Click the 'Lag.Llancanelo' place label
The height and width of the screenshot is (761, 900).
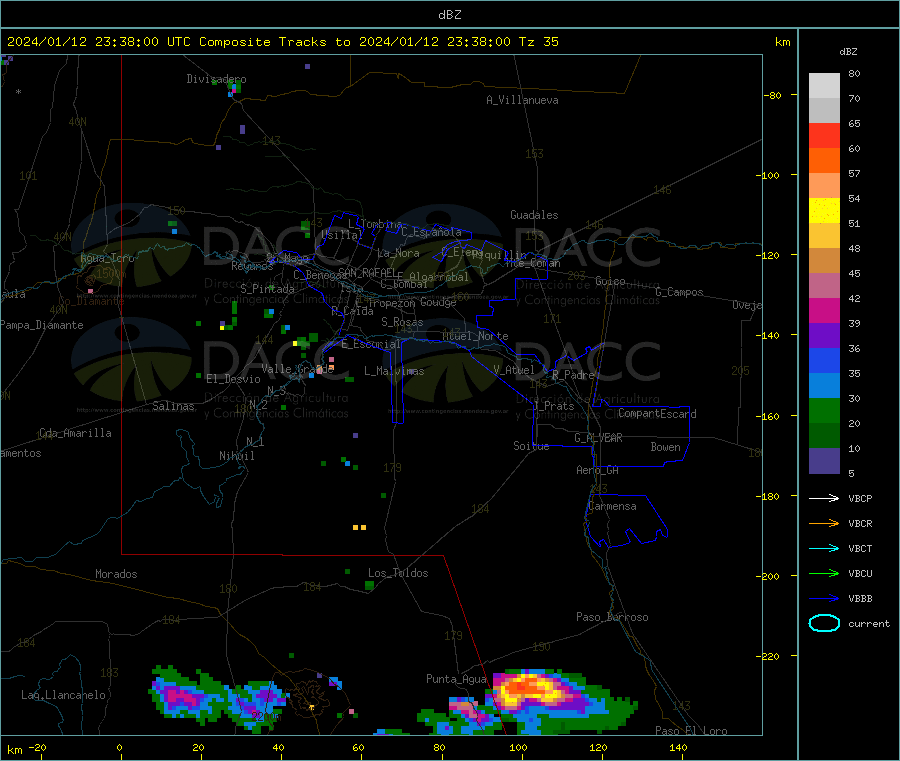point(63,695)
